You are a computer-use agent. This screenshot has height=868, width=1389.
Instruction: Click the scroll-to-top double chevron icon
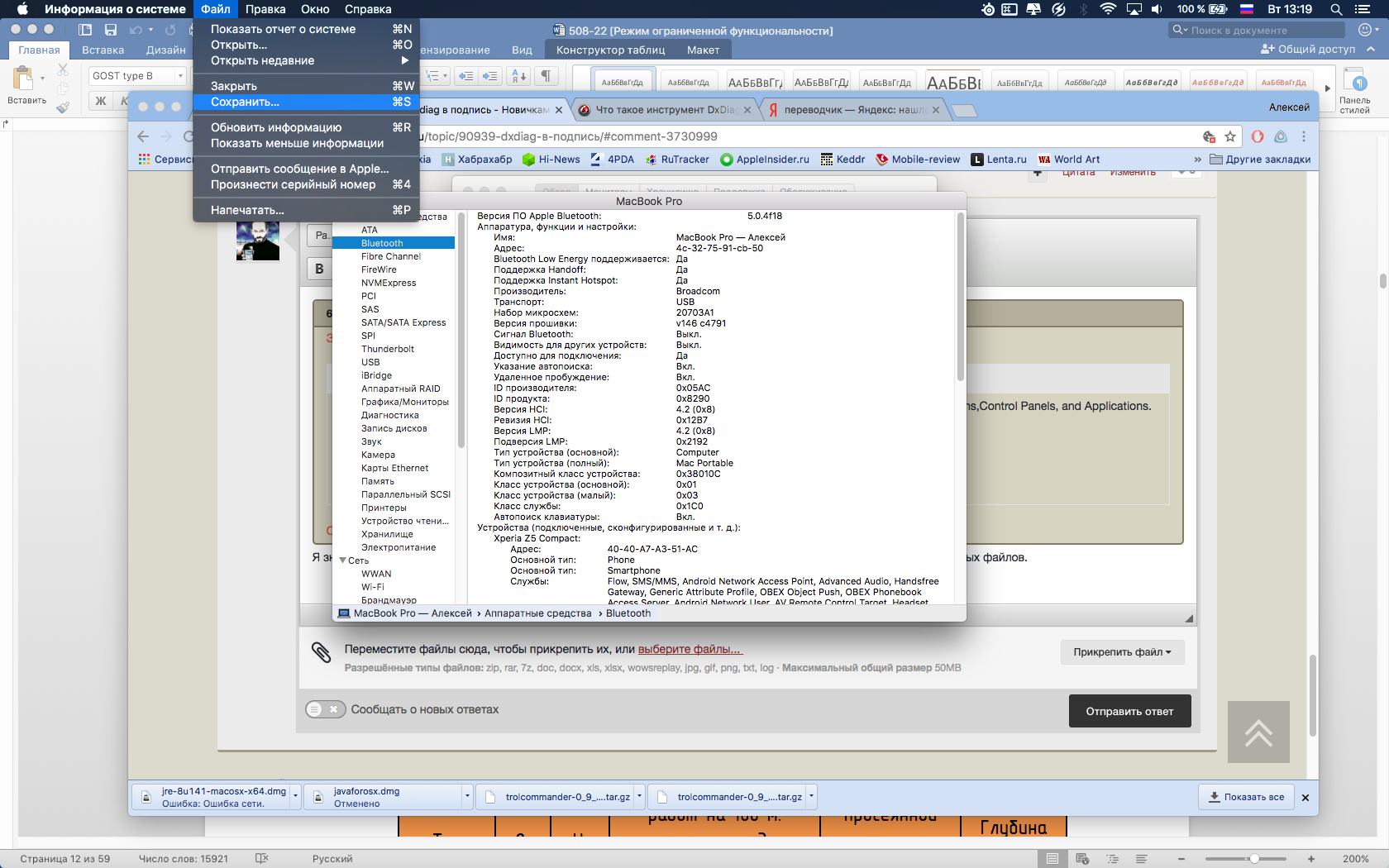[x=1258, y=732]
